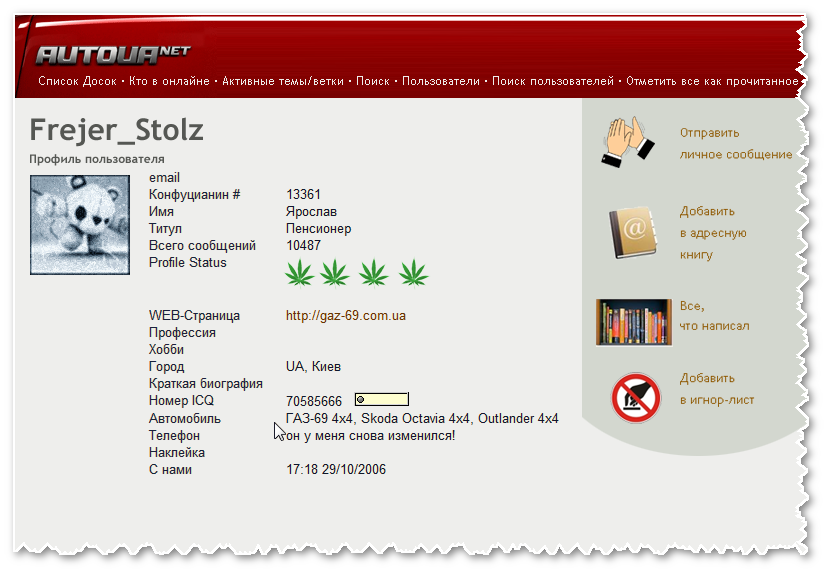Visit the http://gaz-69.com.ua link
The width and height of the screenshot is (828, 574).
(x=345, y=315)
